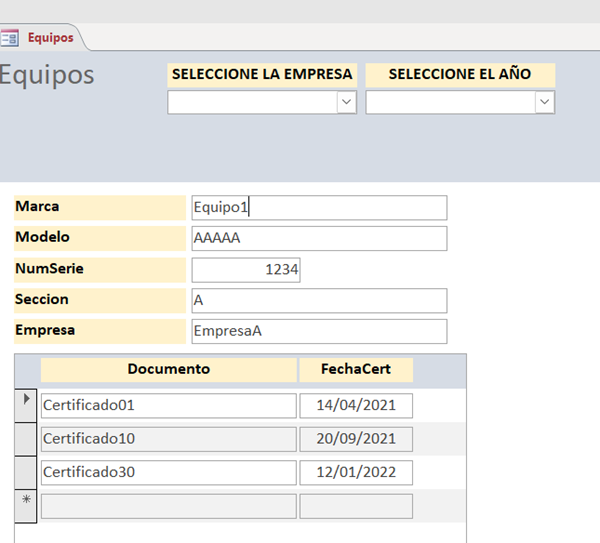Image resolution: width=600 pixels, height=543 pixels.
Task: Select the Equipos form tab
Action: coord(49,38)
